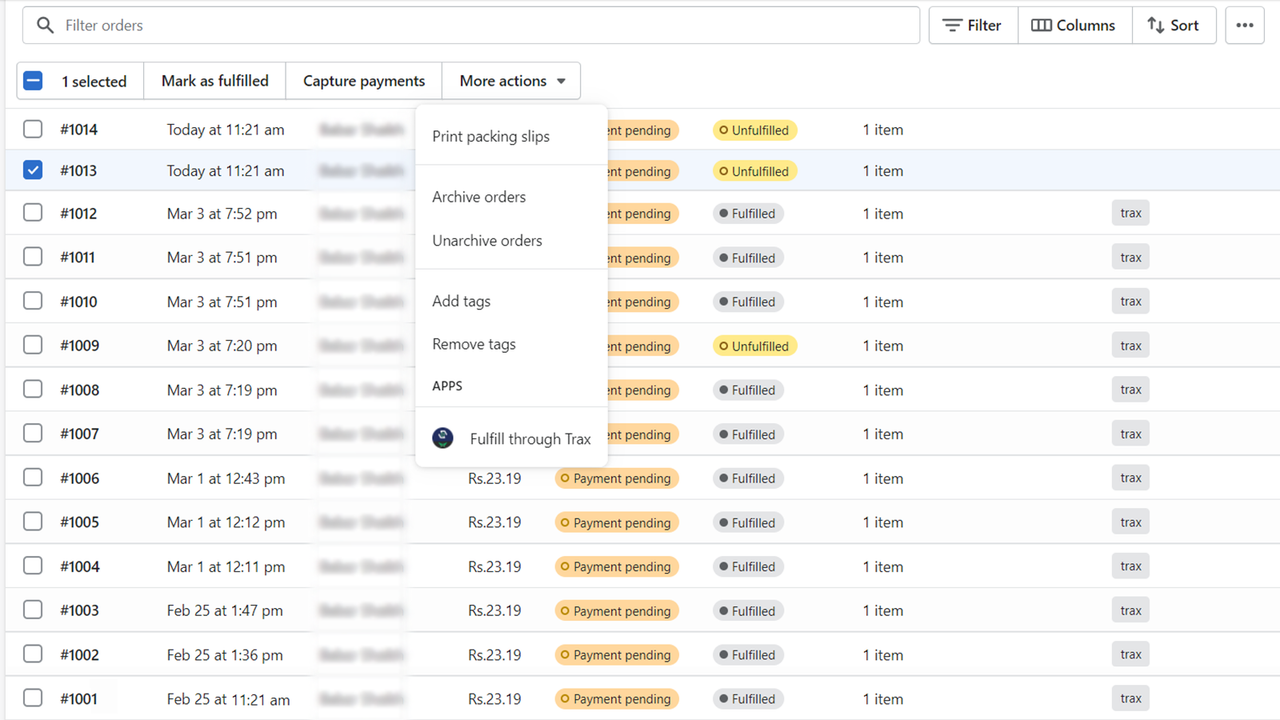Check the box for order #1004
The image size is (1280, 720).
[x=33, y=566]
